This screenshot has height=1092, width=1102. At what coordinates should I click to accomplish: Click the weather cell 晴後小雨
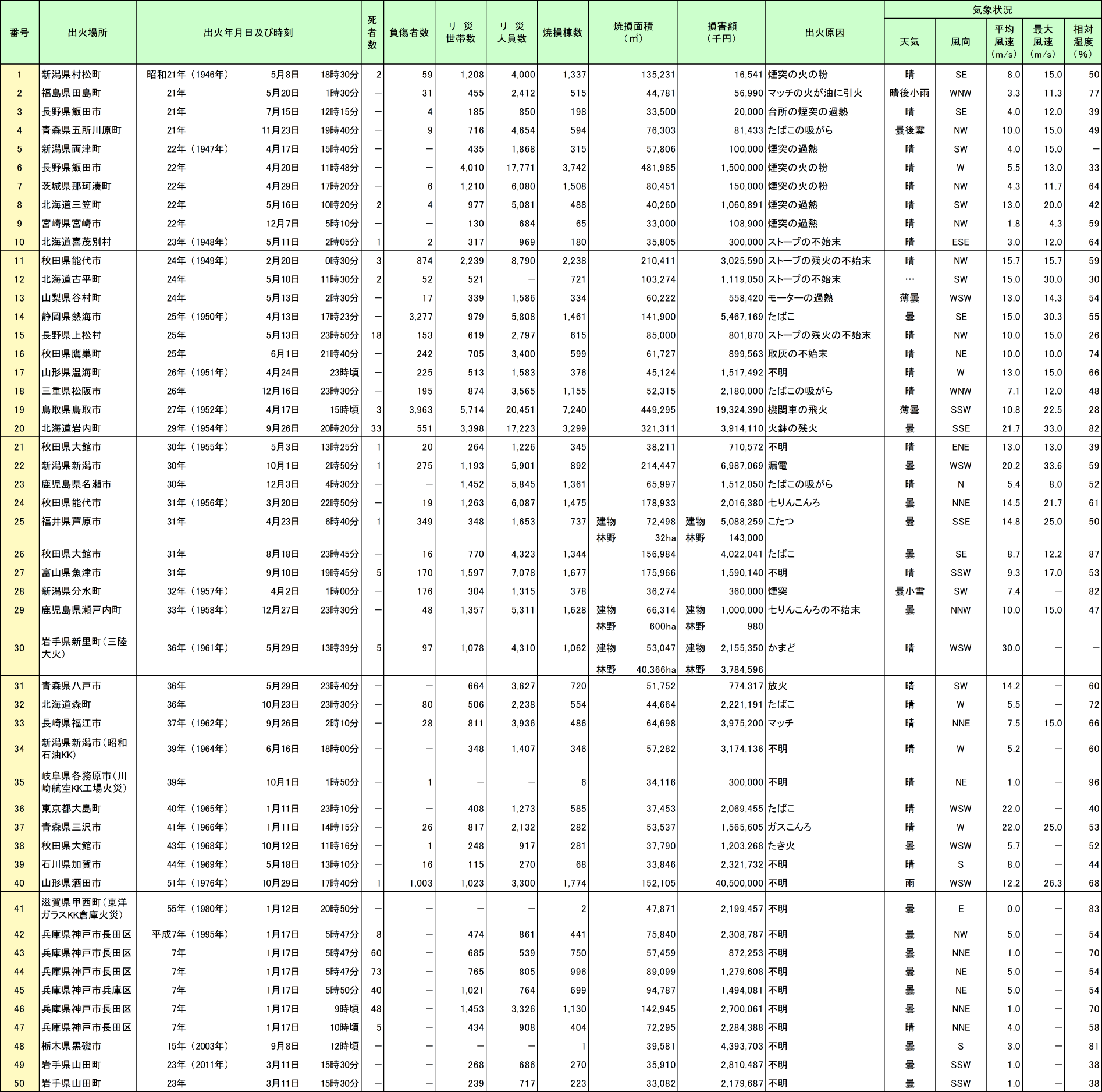909,93
